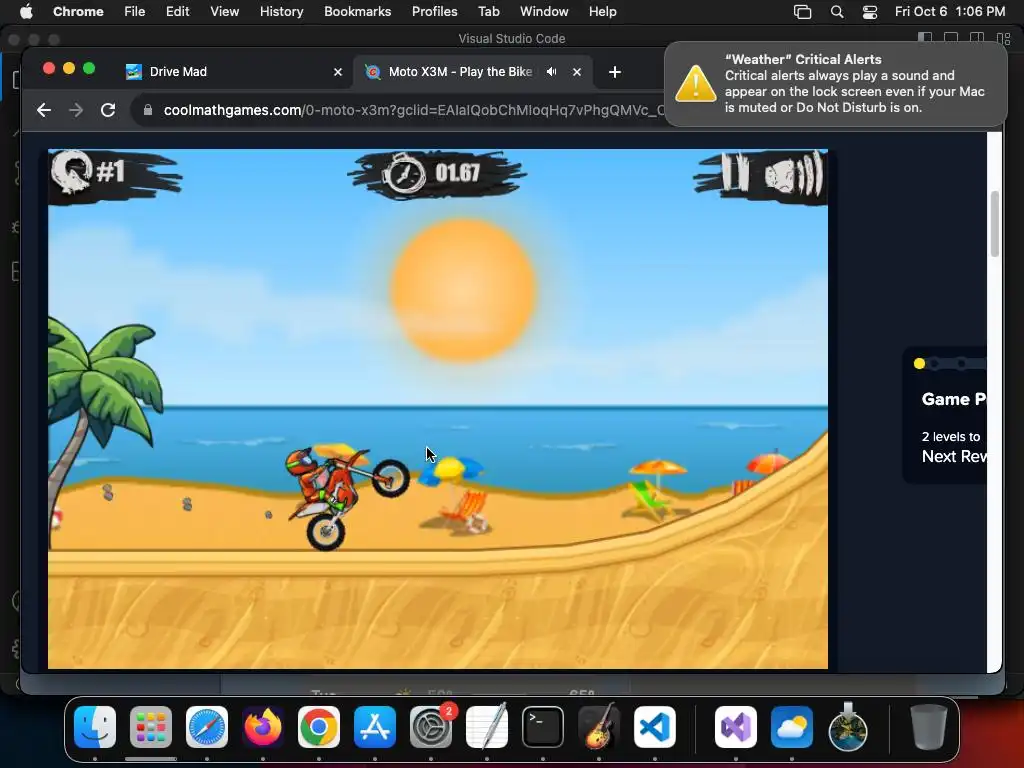This screenshot has height=768, width=1024.
Task: Click the yellow progress dot in Game panel
Action: tap(920, 364)
